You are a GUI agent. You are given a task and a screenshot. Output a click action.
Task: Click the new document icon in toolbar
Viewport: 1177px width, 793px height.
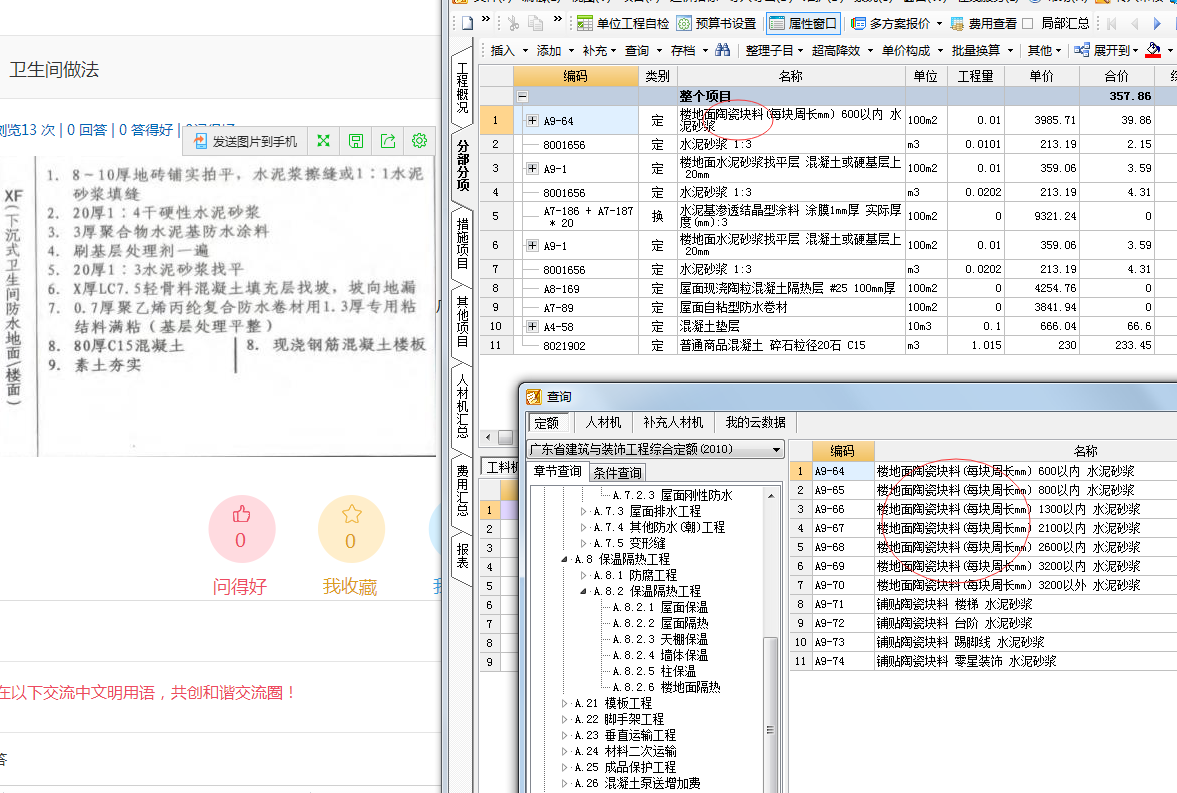tap(468, 23)
